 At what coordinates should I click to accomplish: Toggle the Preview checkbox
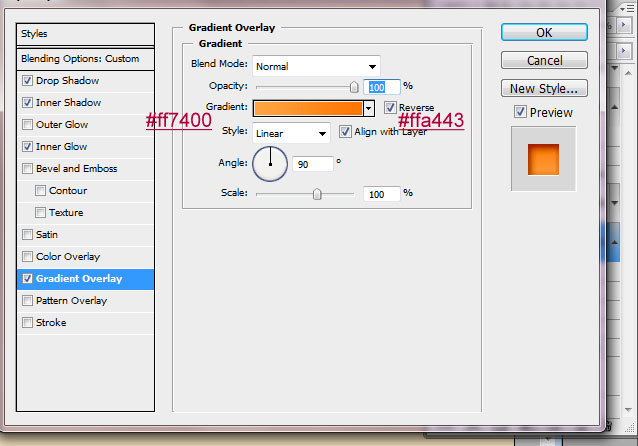click(520, 111)
